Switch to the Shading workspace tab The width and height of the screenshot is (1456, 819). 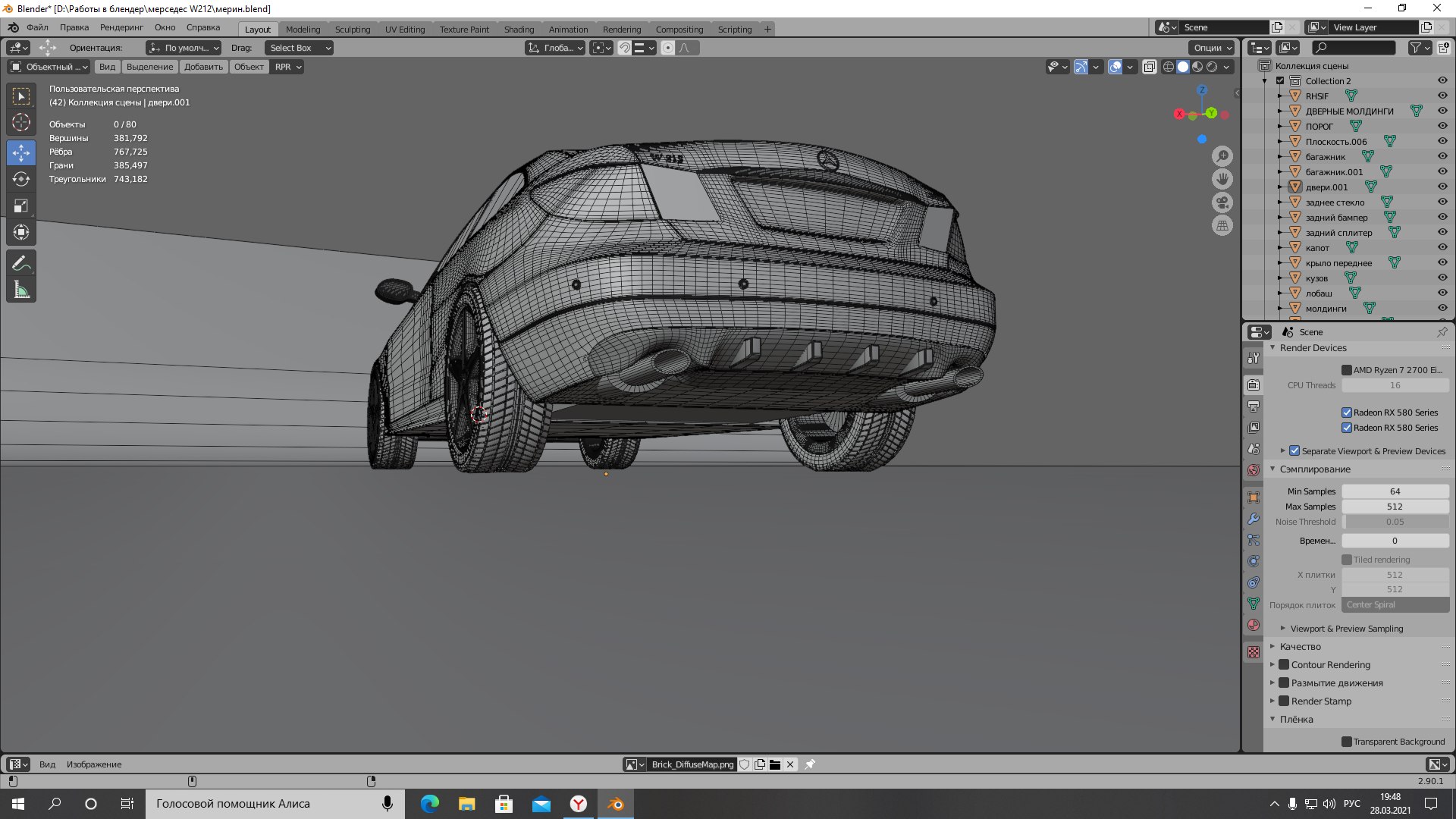click(x=519, y=30)
